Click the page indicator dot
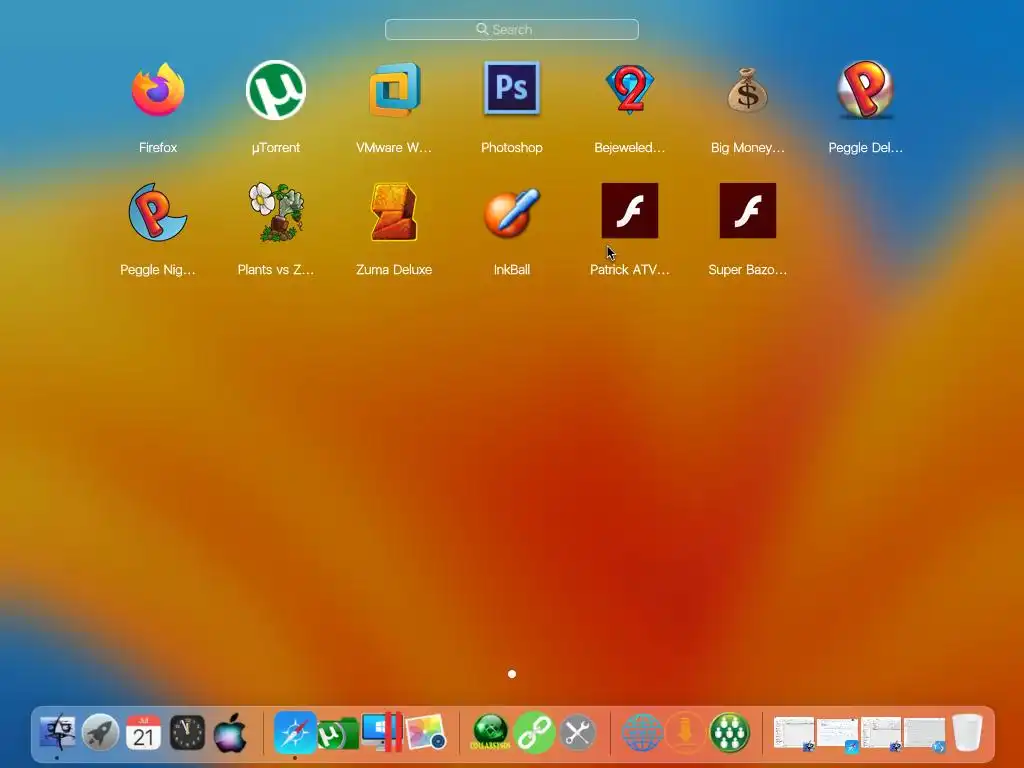1024x768 pixels. coord(512,674)
